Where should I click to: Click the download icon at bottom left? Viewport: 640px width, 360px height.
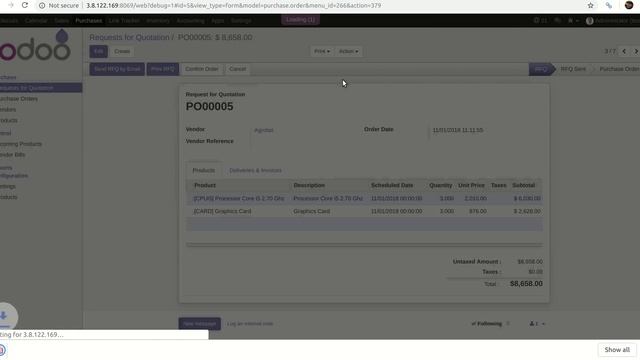pyautogui.click(x=3, y=316)
